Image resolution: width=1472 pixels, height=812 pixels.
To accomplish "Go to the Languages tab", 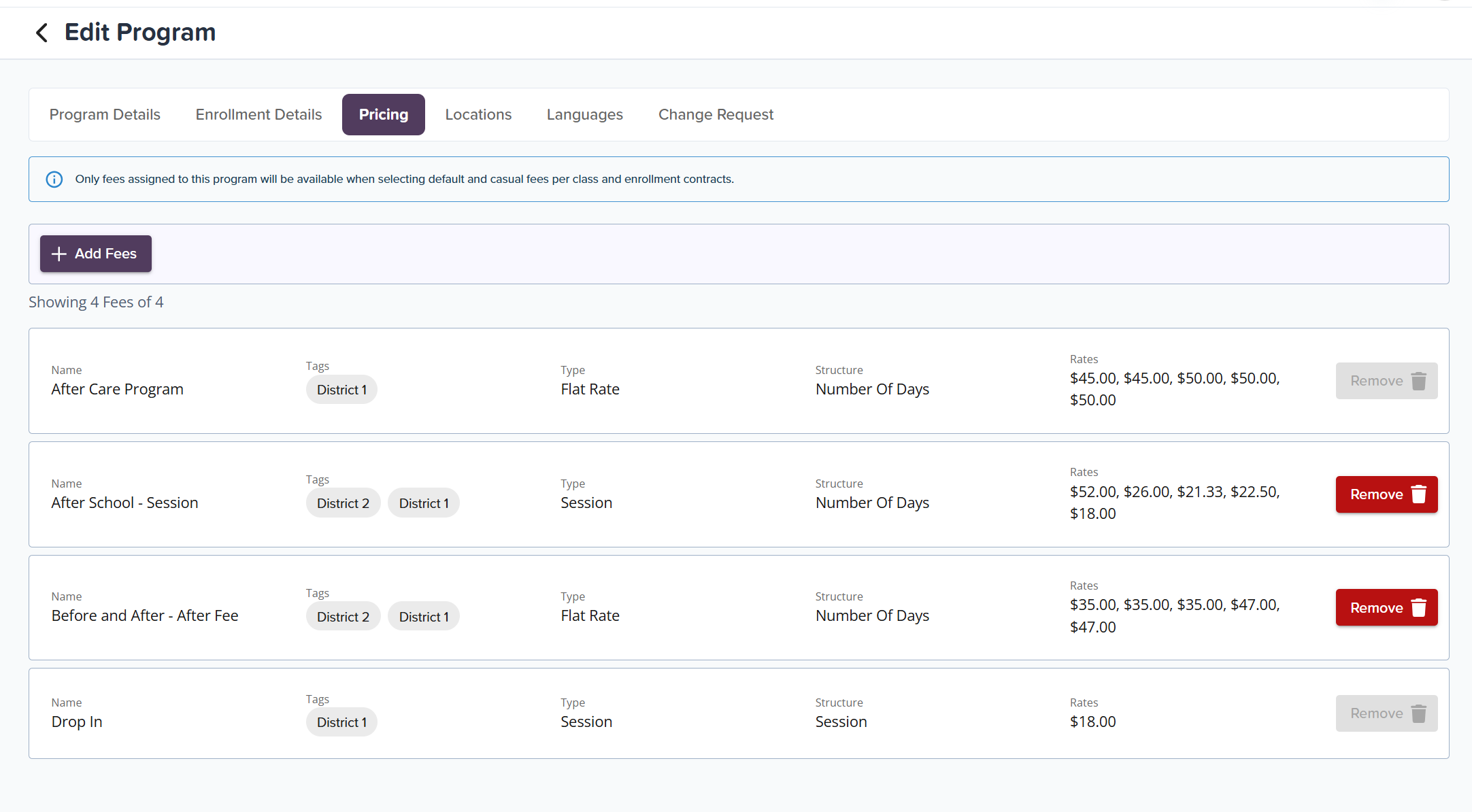I will point(585,114).
